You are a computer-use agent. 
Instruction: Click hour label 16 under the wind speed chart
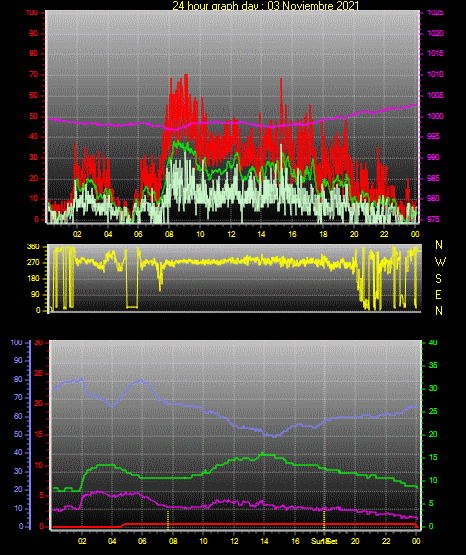pyautogui.click(x=292, y=234)
